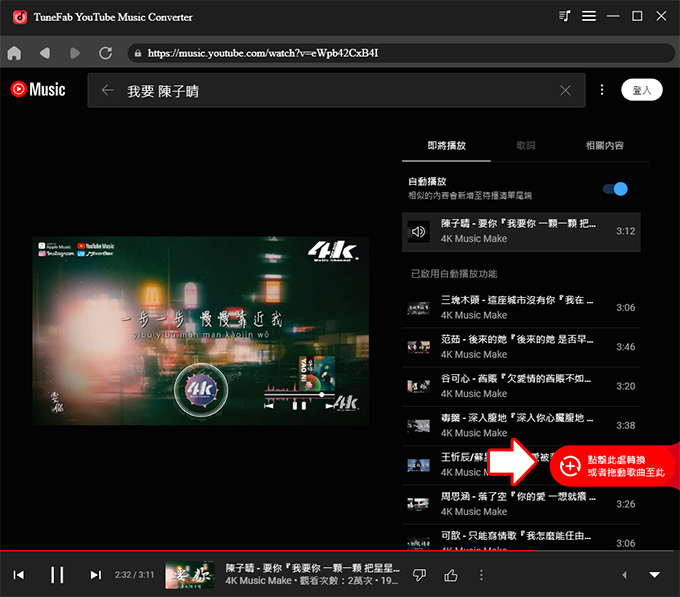This screenshot has height=597, width=680.
Task: Click the TuneFab app logo icon
Action: (x=20, y=17)
